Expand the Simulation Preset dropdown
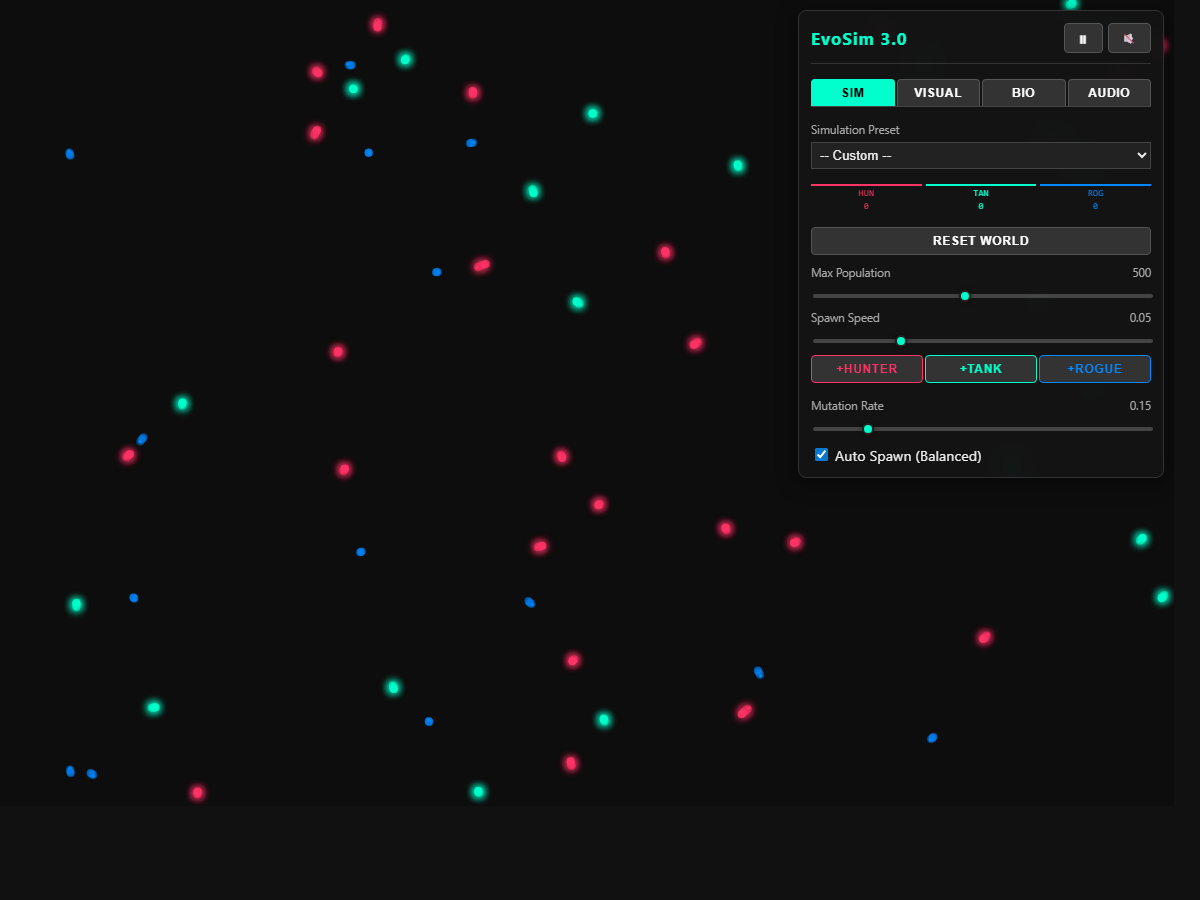This screenshot has width=1200, height=900. [x=980, y=156]
